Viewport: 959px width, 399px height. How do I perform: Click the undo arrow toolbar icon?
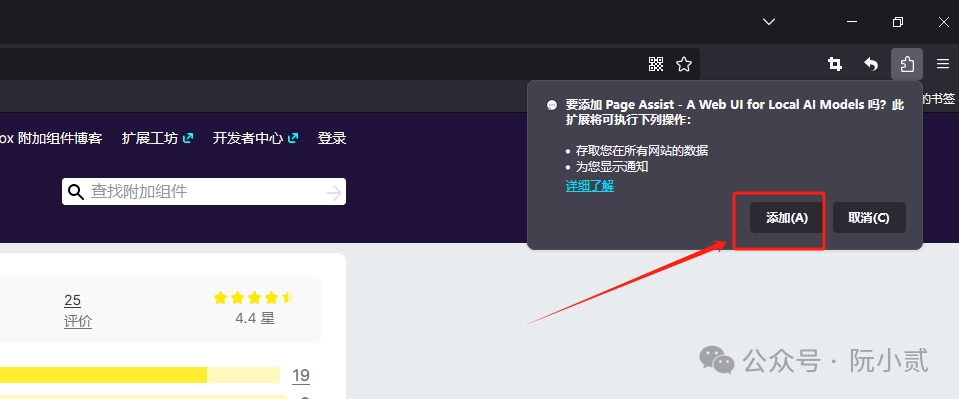871,64
